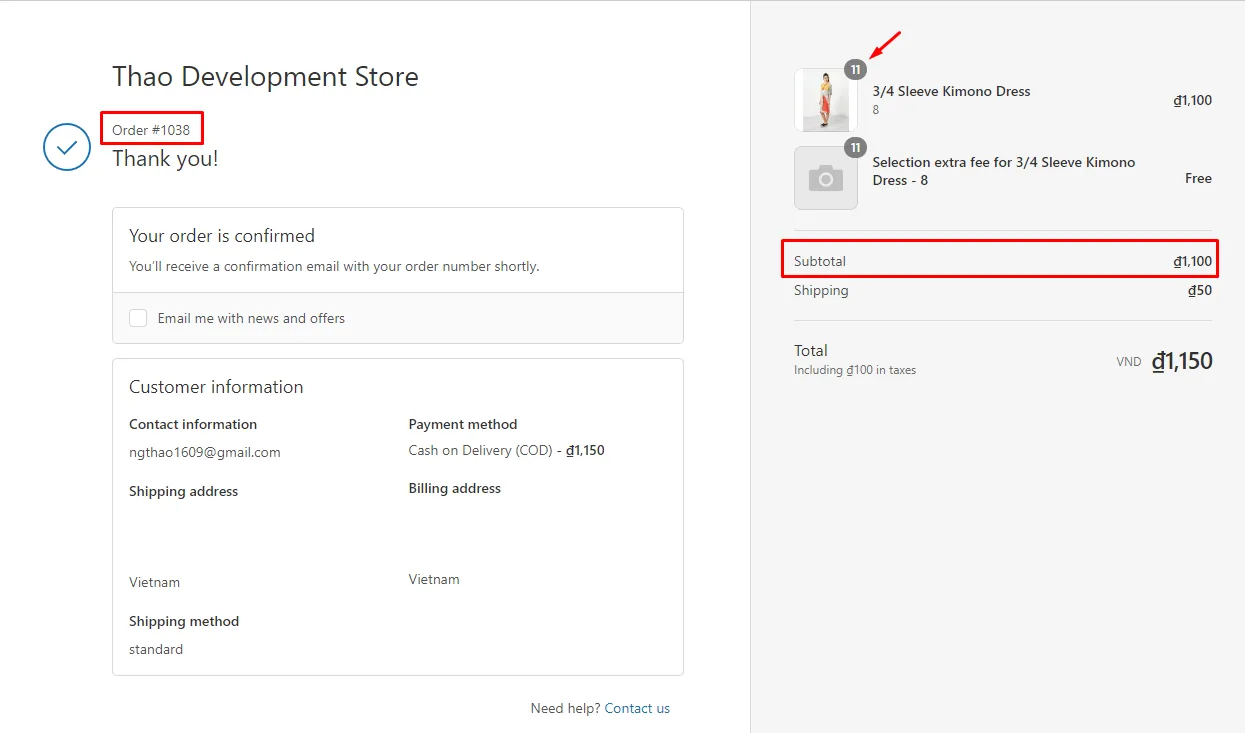This screenshot has width=1245, height=733.
Task: Select the email ngthao1609@gmail.com
Action: [x=205, y=452]
